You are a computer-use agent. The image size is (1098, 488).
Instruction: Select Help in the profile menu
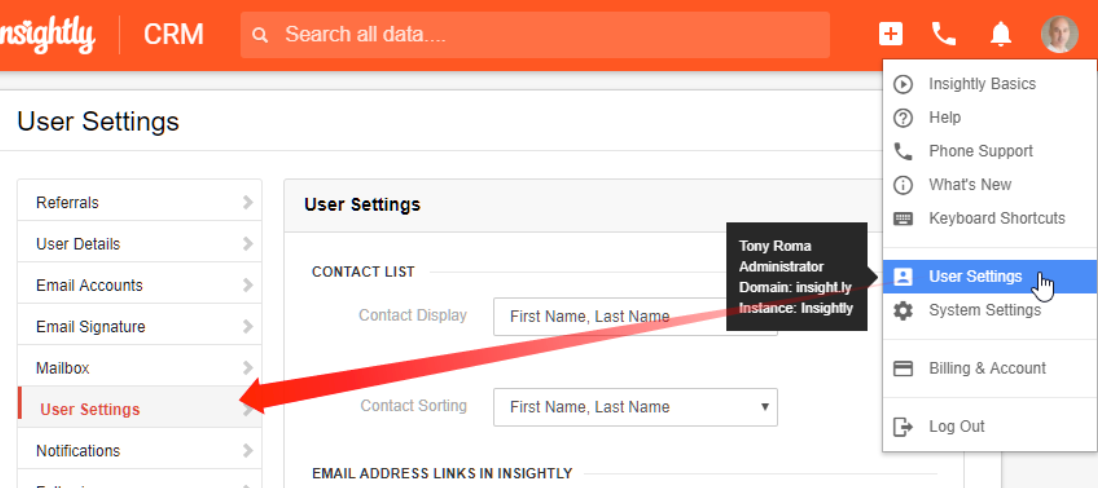tap(989, 118)
